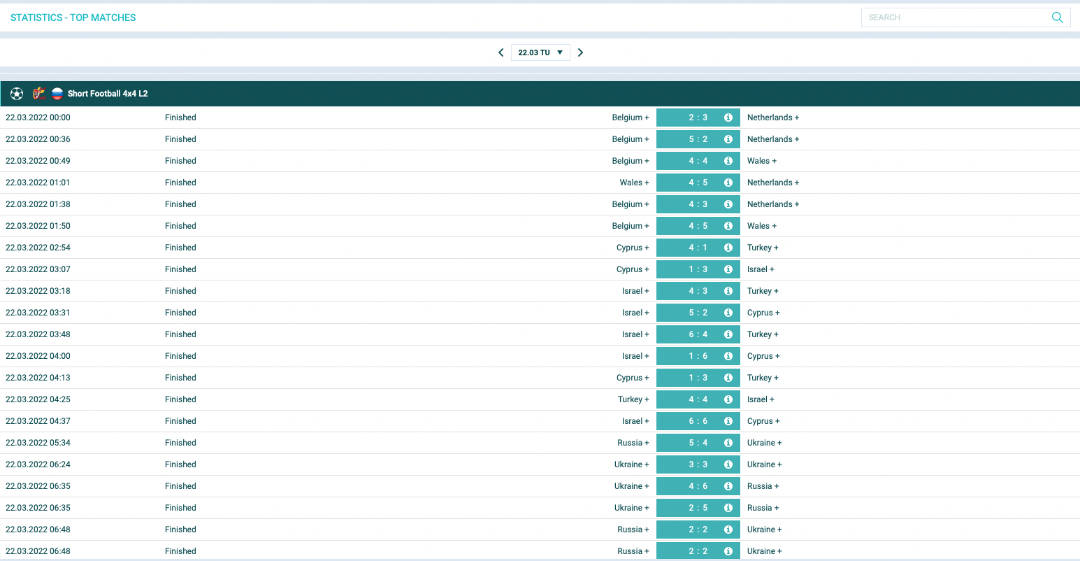Open the 22.03 TU date dropdown

pyautogui.click(x=540, y=53)
